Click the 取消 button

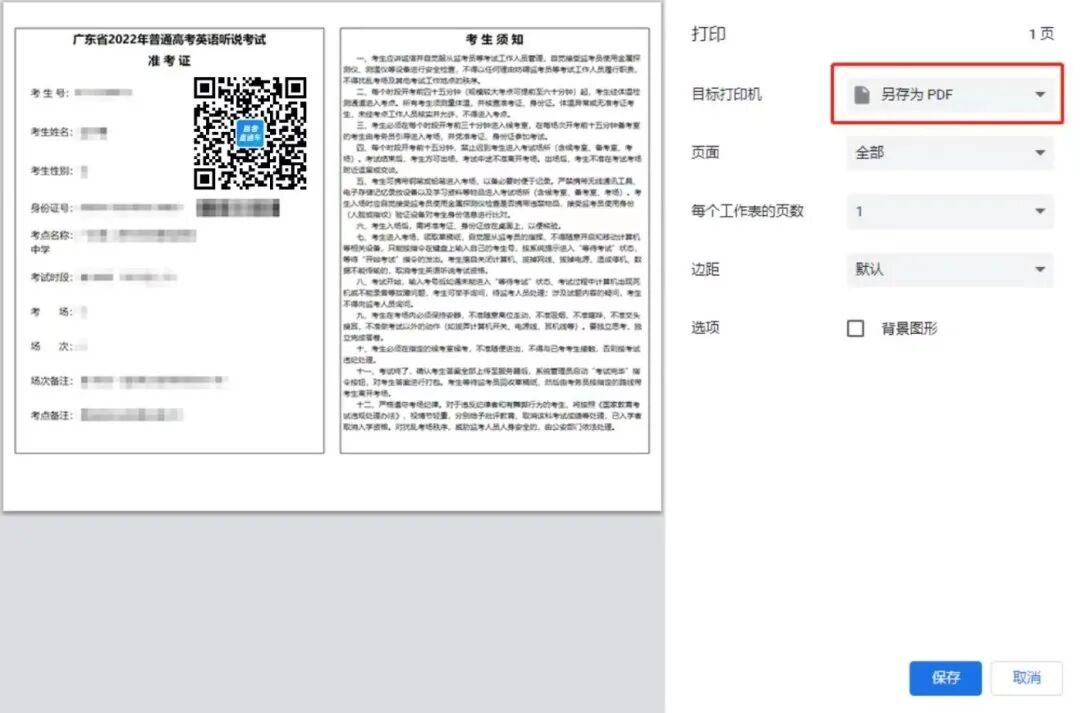pyautogui.click(x=1027, y=678)
